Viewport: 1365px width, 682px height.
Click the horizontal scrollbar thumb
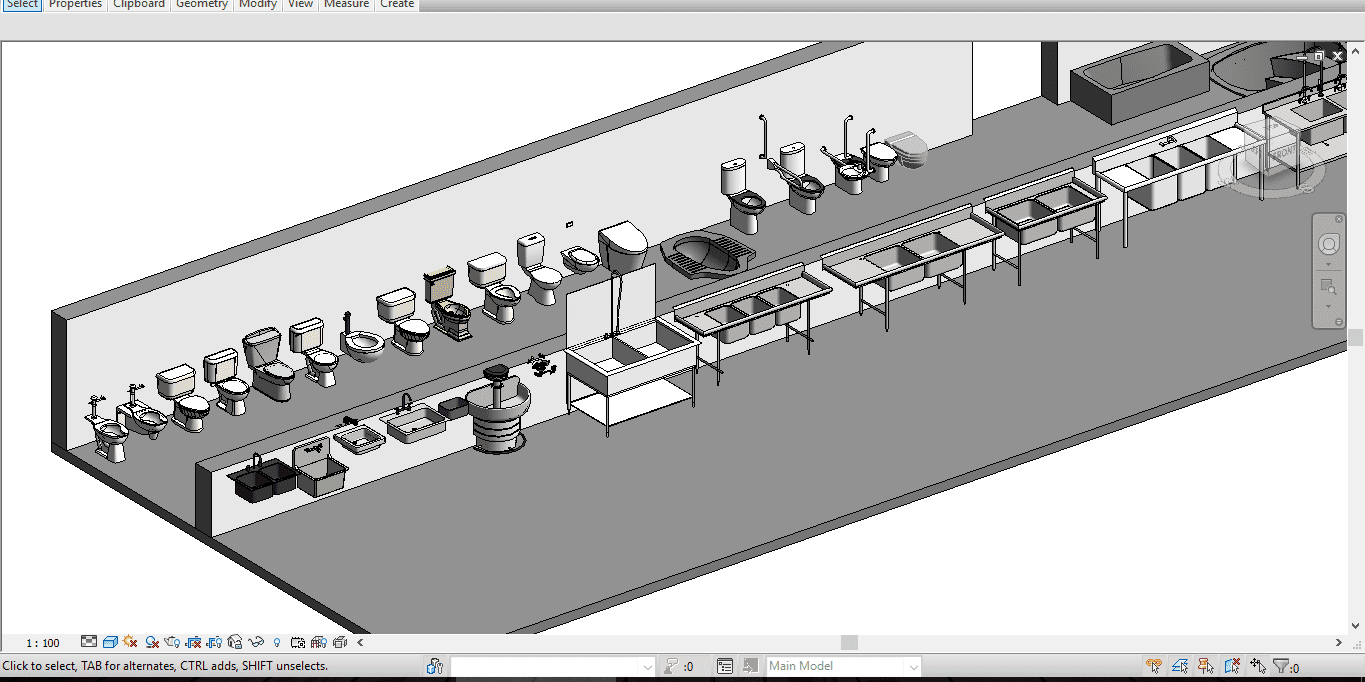(848, 642)
